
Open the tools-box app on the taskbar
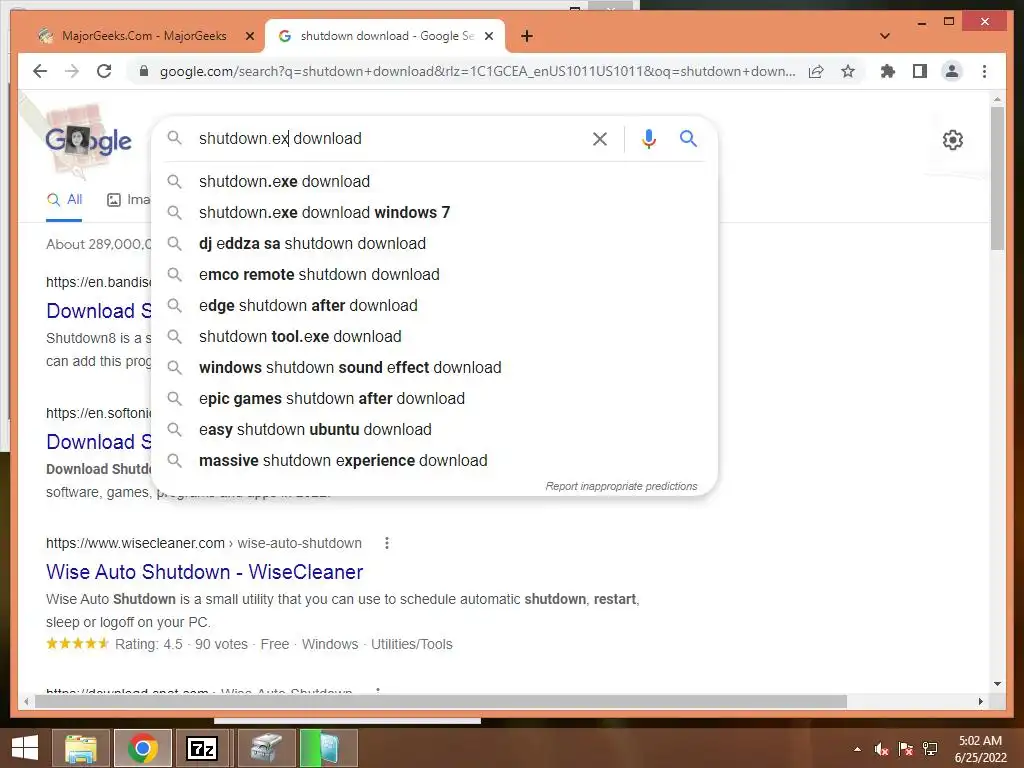[266, 748]
